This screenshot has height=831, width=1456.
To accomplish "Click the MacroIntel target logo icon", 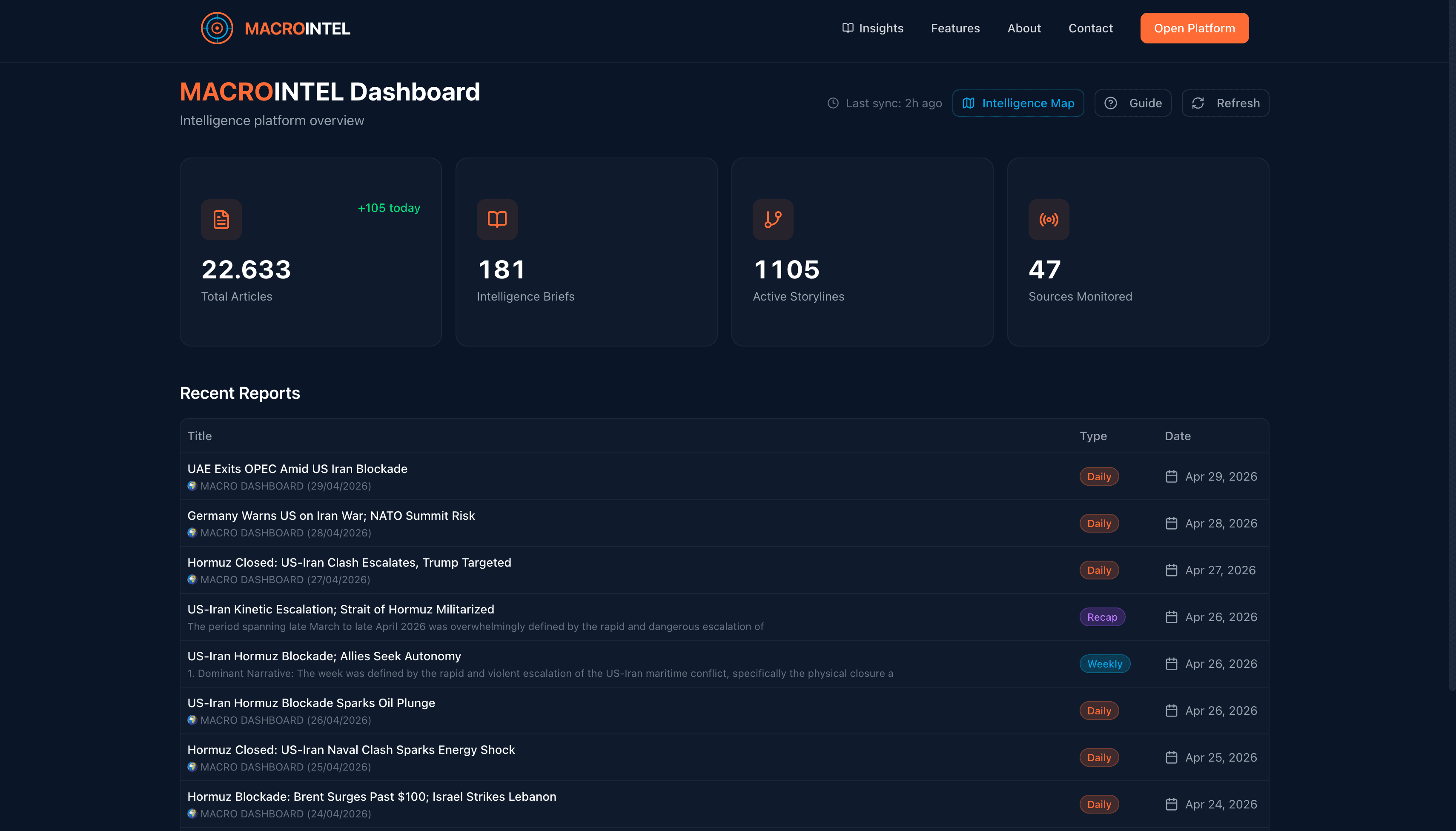I will pyautogui.click(x=217, y=28).
